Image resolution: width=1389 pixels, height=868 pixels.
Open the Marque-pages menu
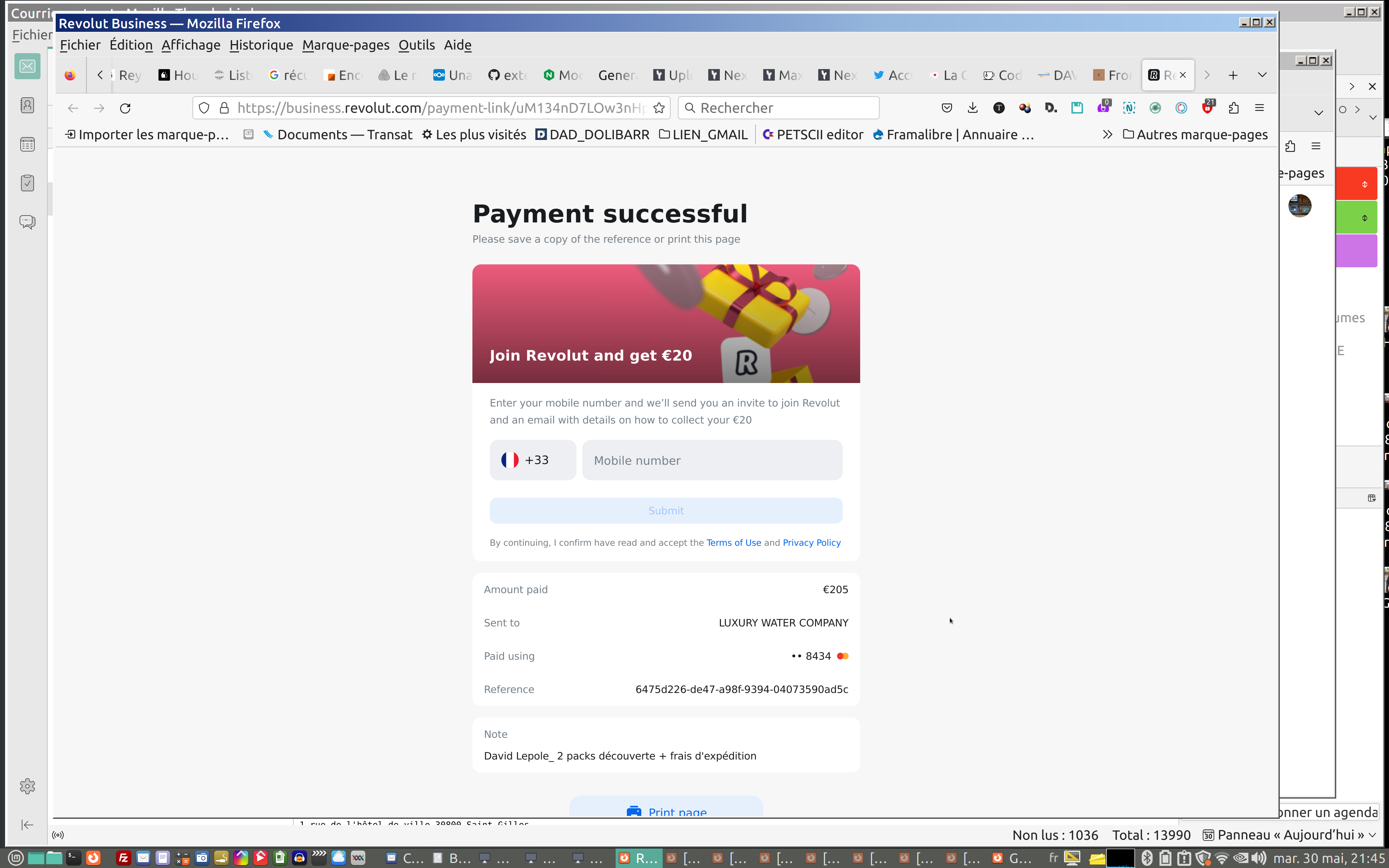pos(345,45)
